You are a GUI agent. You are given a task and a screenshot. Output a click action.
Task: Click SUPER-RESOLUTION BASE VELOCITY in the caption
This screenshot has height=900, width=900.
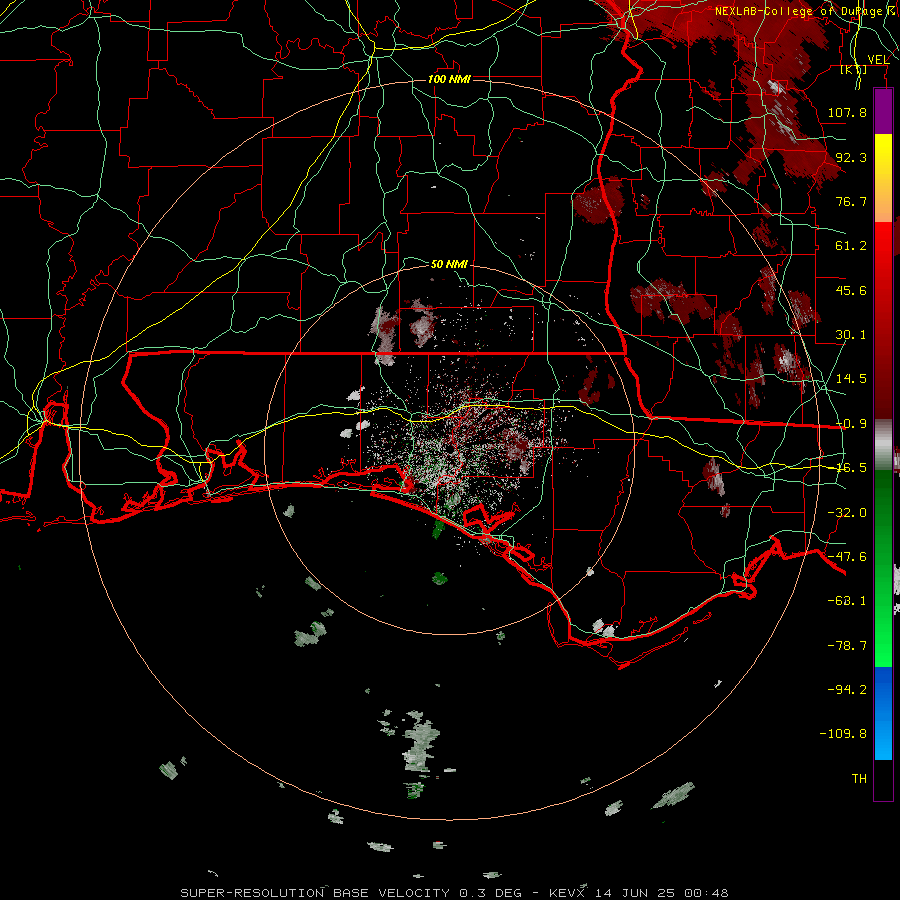[315, 893]
